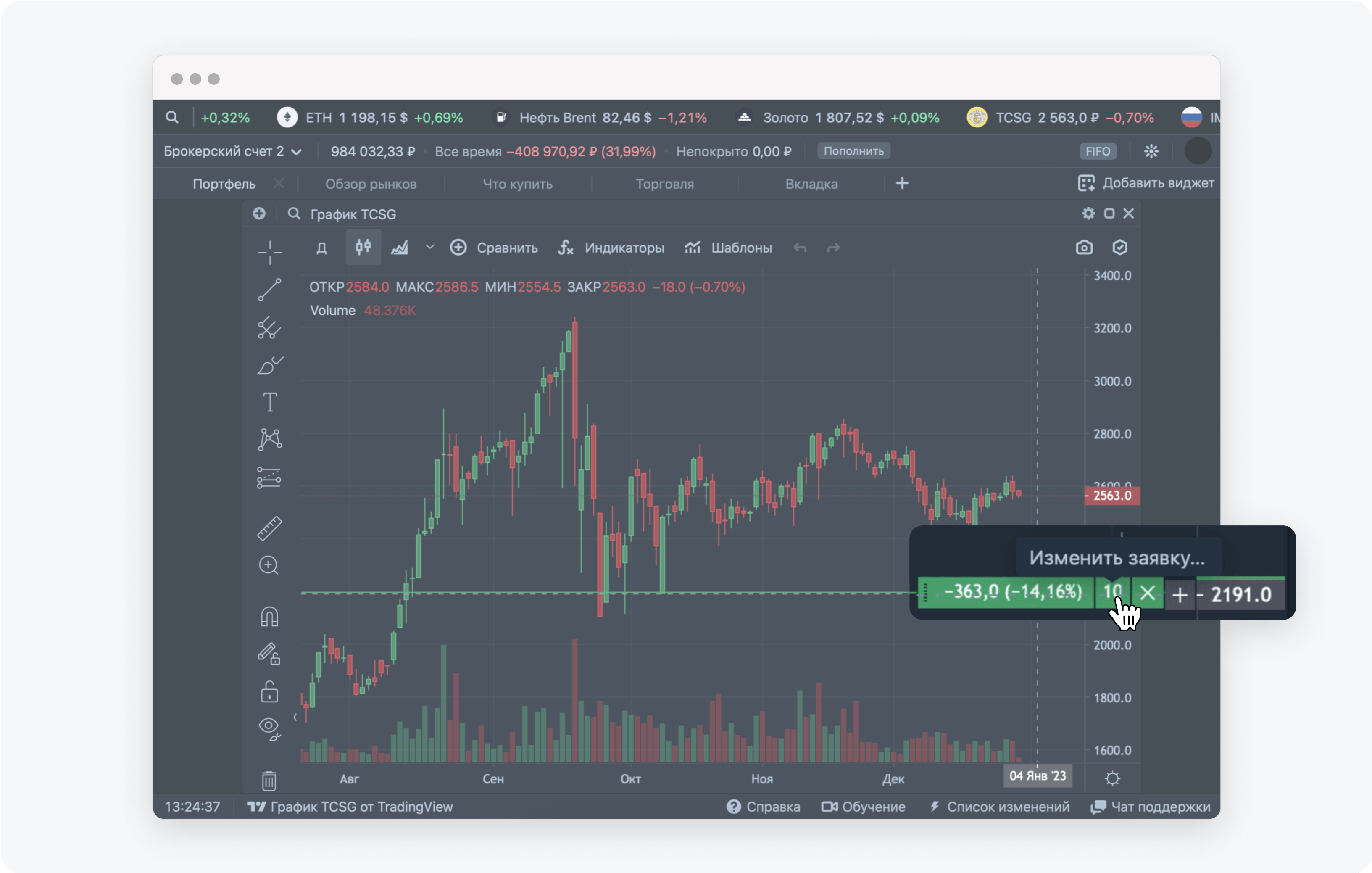Switch to the Портфель tab
1372x873 pixels.
pyautogui.click(x=224, y=184)
